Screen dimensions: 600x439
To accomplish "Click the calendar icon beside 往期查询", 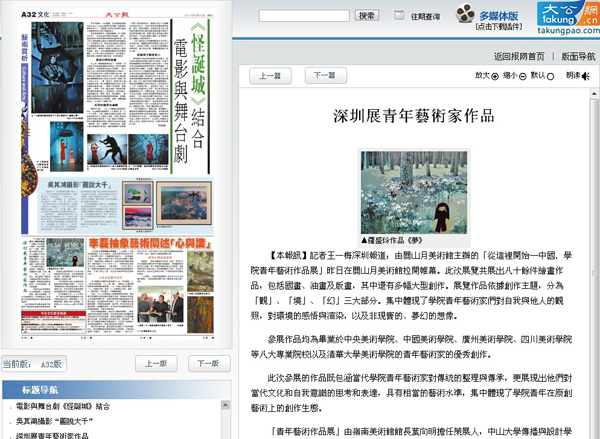I will pyautogui.click(x=399, y=15).
